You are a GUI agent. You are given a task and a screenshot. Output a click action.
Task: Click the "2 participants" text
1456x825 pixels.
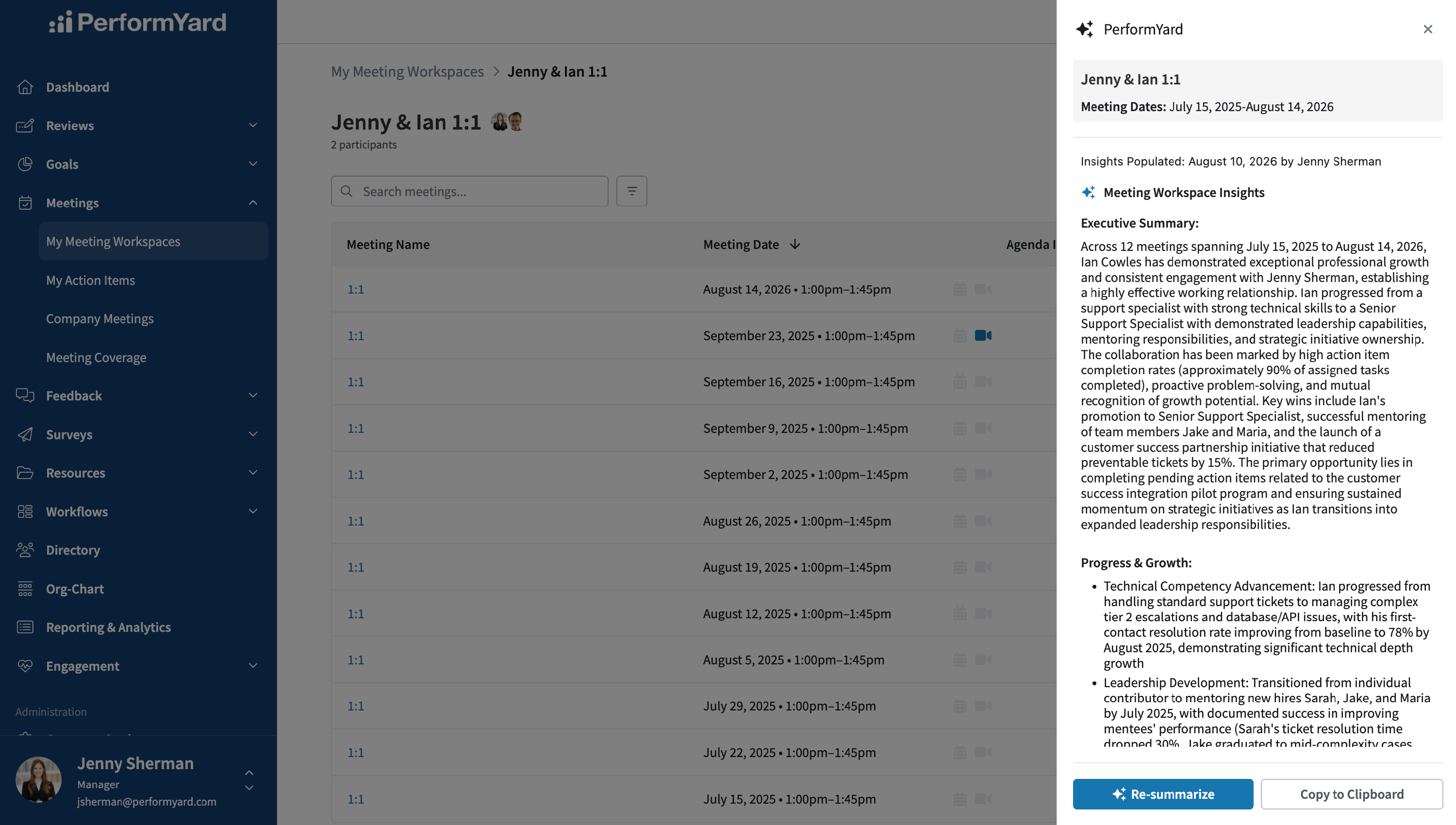364,145
